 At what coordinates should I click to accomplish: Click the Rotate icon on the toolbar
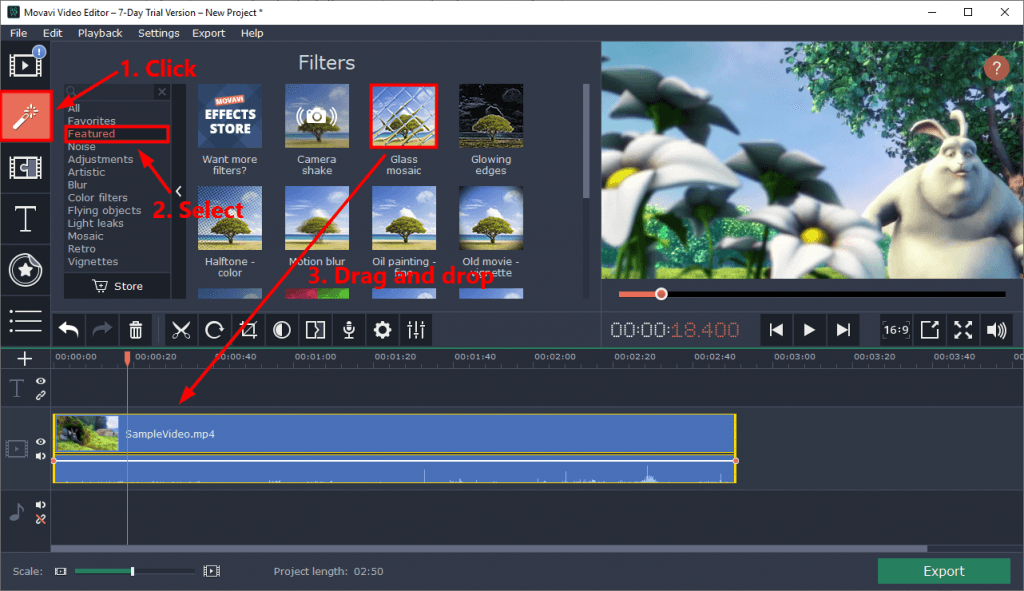click(x=215, y=330)
